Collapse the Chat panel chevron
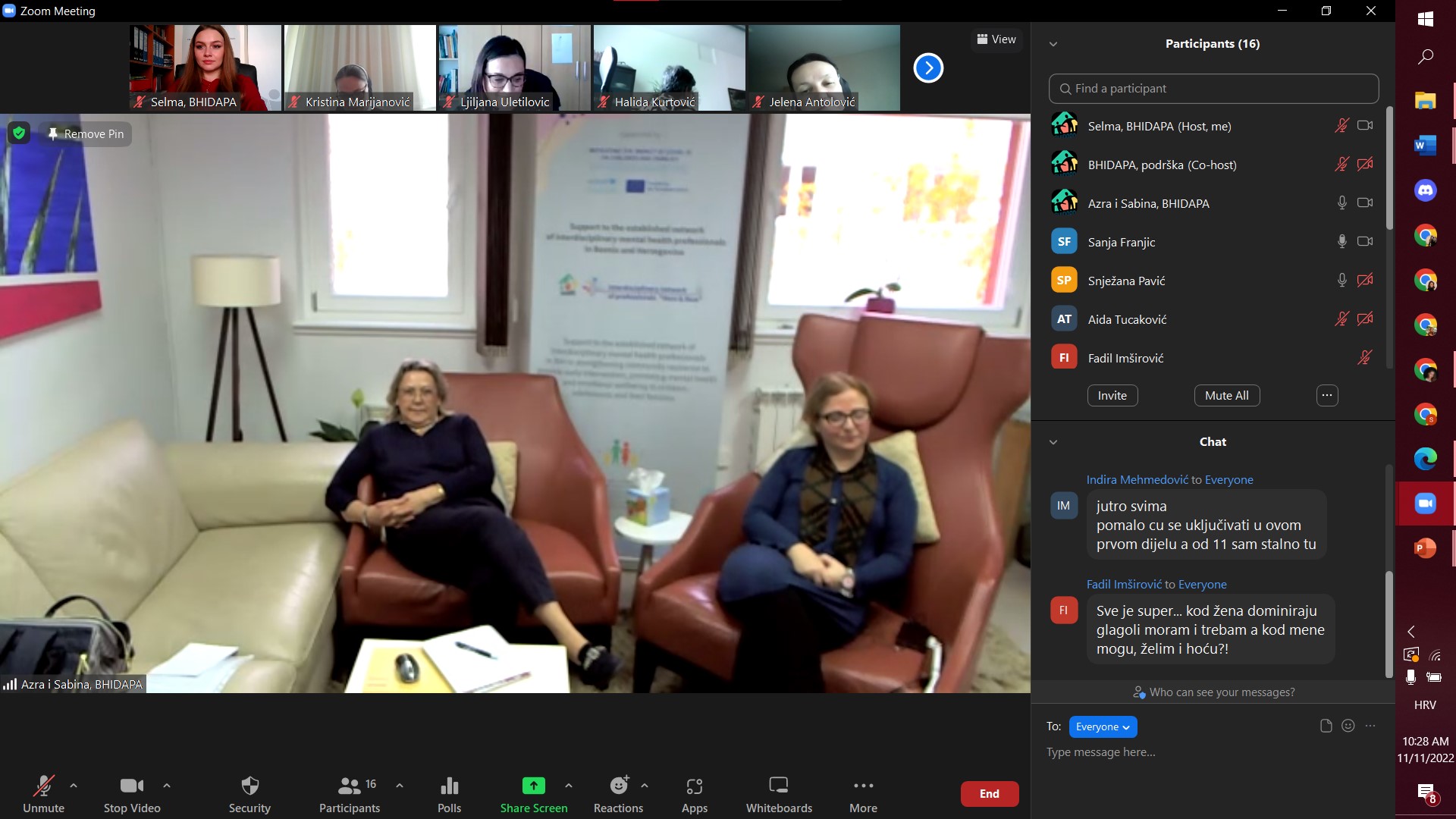The height and width of the screenshot is (819, 1456). tap(1053, 442)
